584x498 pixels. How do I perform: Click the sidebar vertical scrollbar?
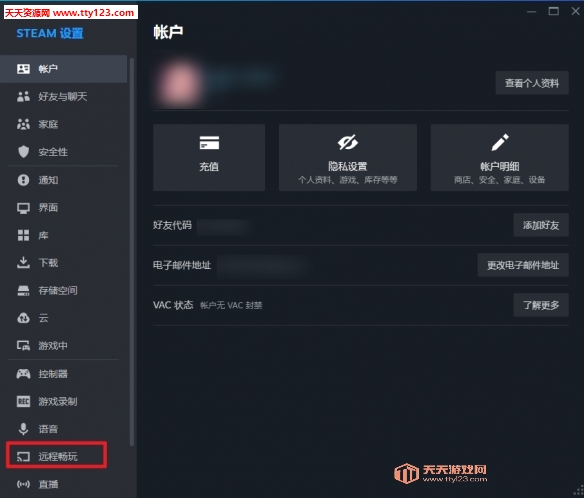(x=131, y=251)
